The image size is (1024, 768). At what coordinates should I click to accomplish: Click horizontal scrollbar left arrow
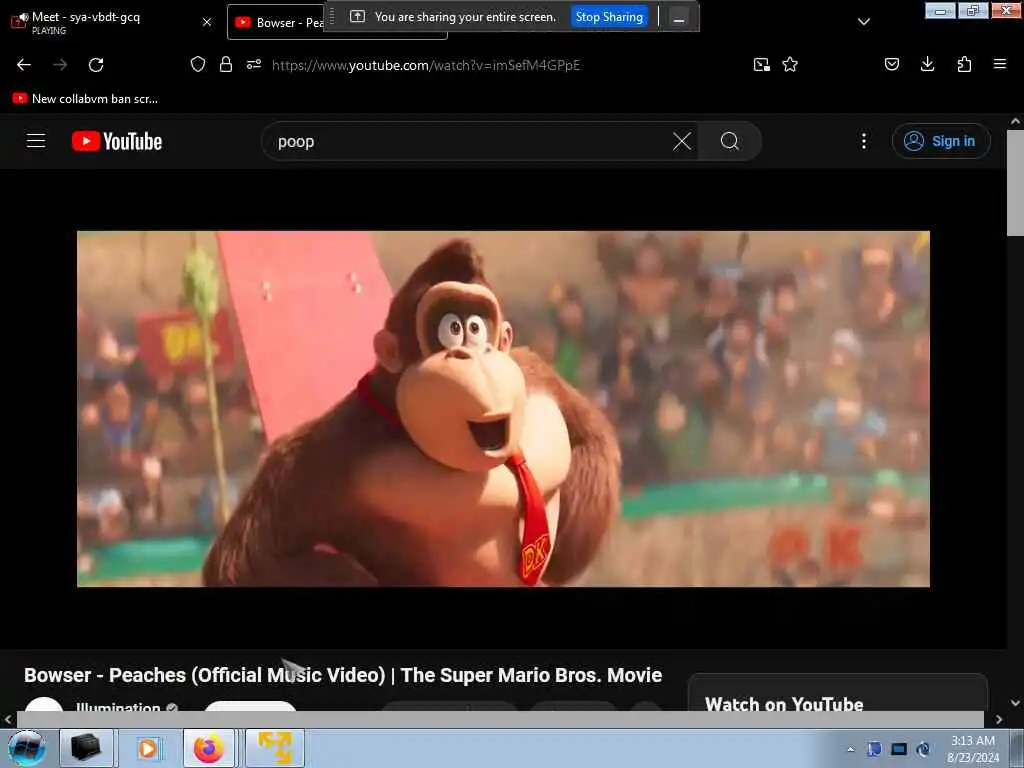pyautogui.click(x=8, y=719)
